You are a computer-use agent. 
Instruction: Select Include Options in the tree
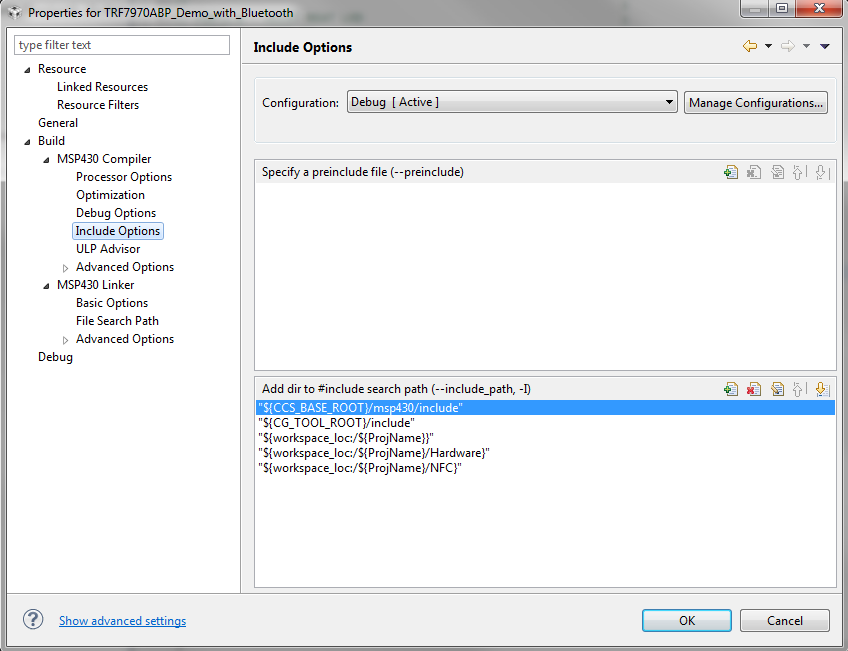tap(118, 231)
